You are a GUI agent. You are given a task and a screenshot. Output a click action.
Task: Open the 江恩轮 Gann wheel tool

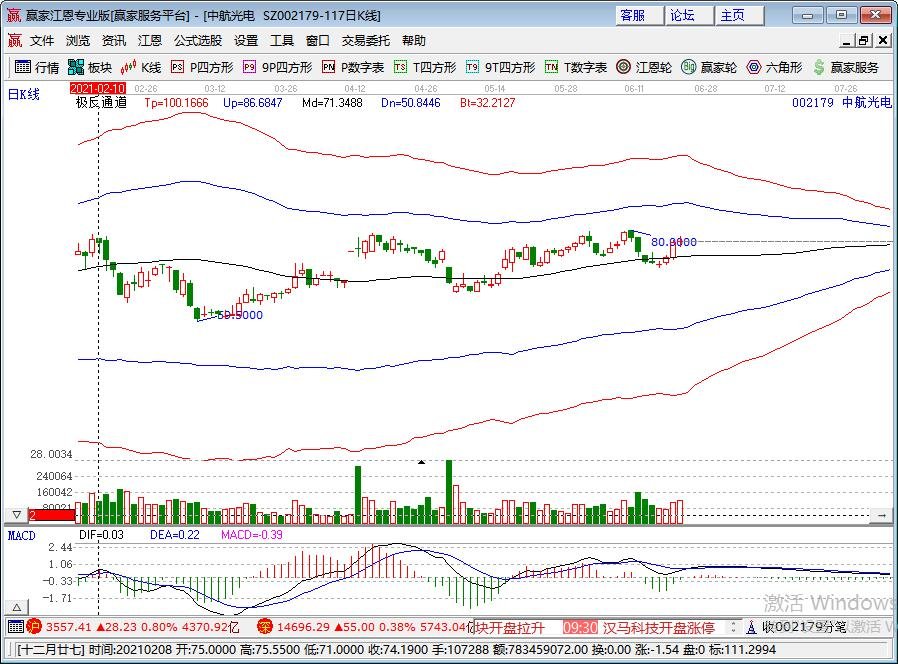click(644, 68)
